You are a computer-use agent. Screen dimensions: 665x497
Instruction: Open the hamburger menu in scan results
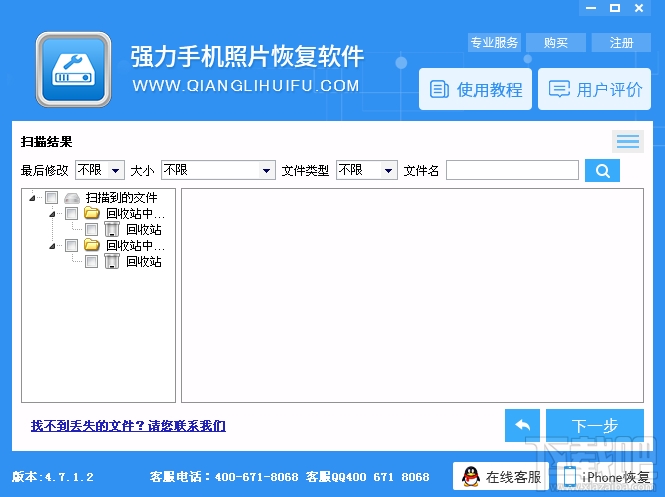click(628, 141)
